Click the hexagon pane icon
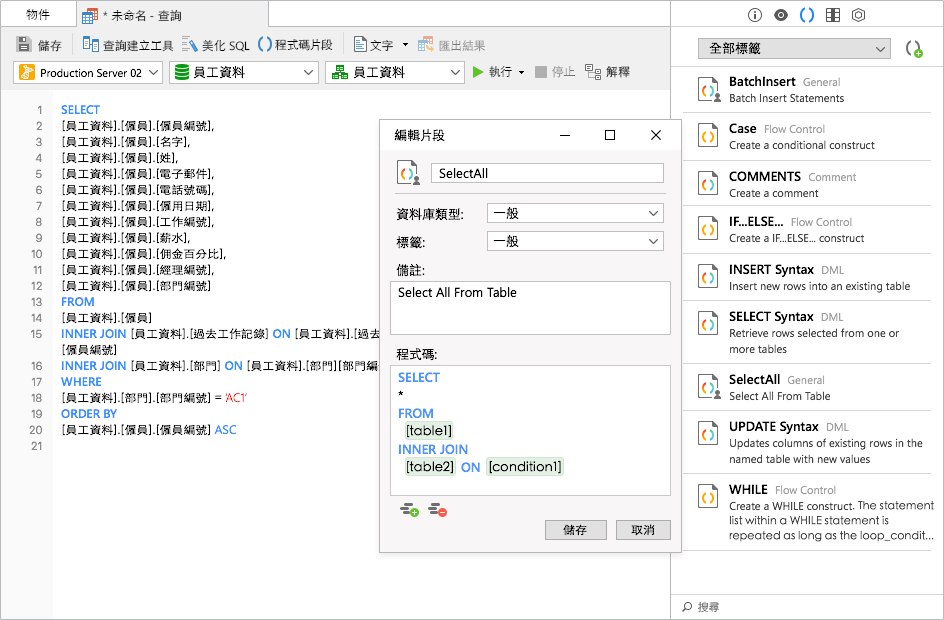The image size is (944, 620). pyautogui.click(x=859, y=16)
